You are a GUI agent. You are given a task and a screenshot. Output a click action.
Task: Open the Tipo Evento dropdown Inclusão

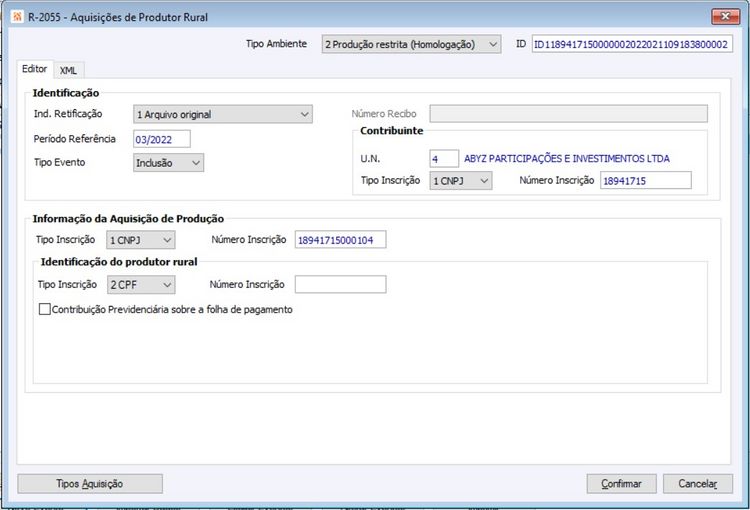tap(168, 163)
